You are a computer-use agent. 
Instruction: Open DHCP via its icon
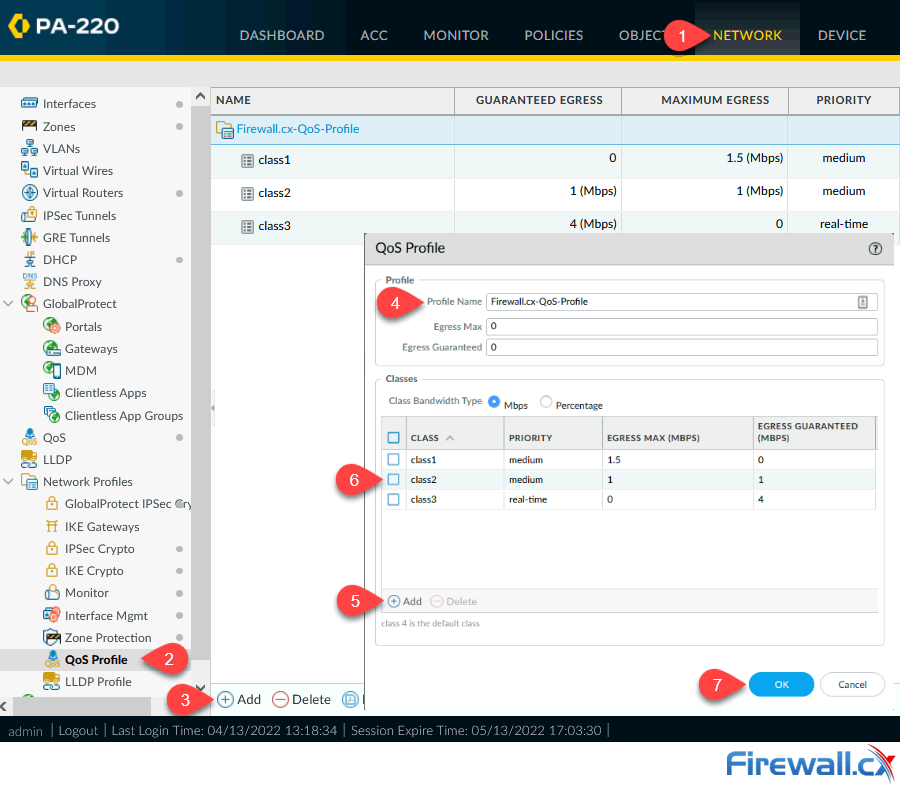(29, 259)
